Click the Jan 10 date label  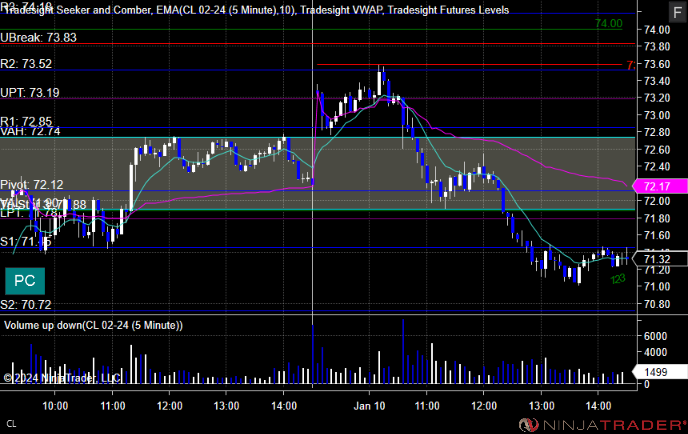point(369,406)
